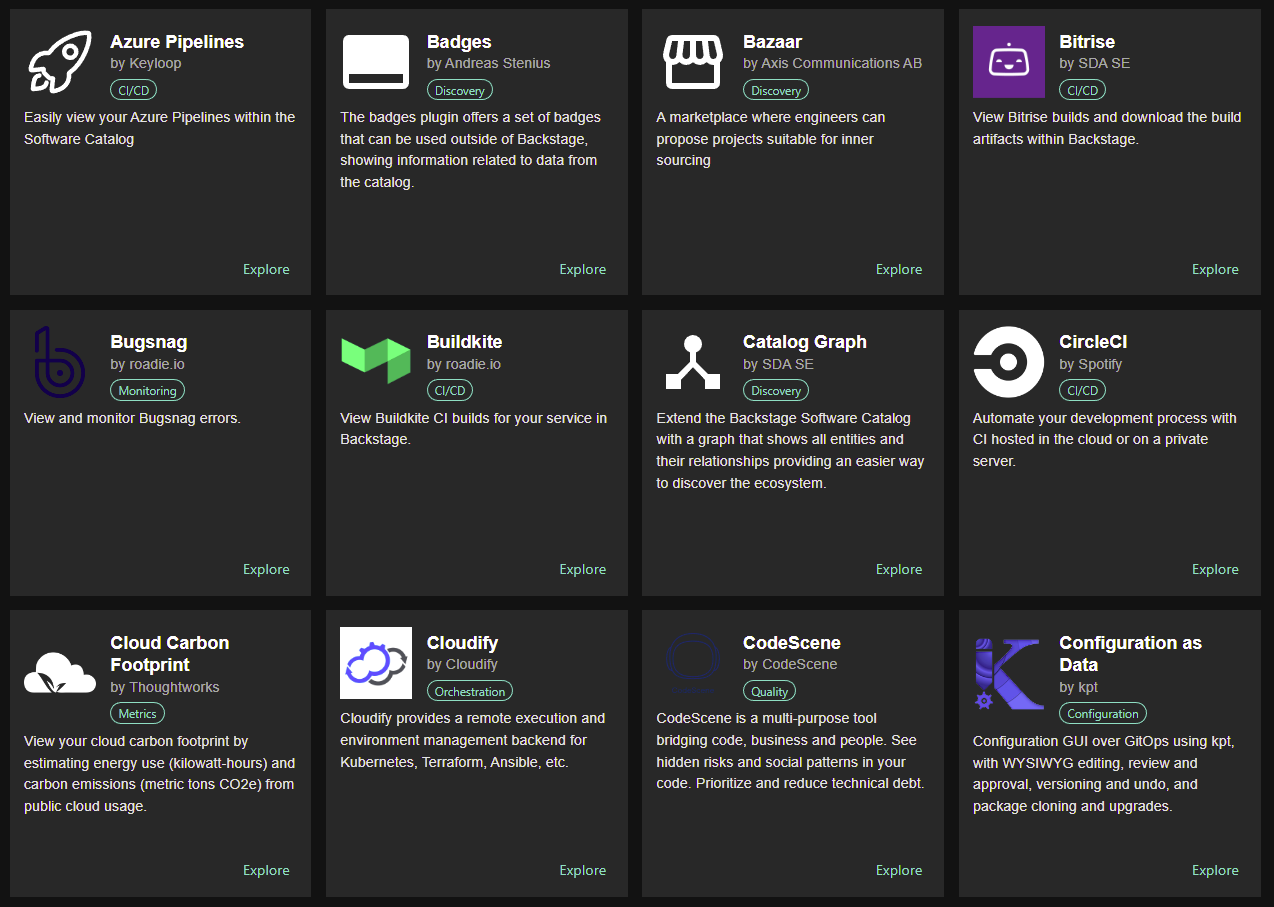The height and width of the screenshot is (907, 1274).
Task: Select the Orchestration tag on Cloudify
Action: (470, 691)
